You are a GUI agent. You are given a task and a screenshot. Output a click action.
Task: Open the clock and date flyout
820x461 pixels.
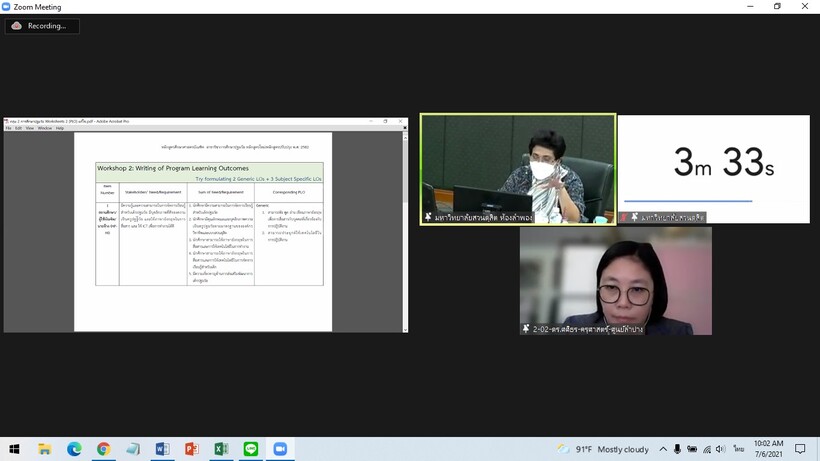click(x=768, y=449)
